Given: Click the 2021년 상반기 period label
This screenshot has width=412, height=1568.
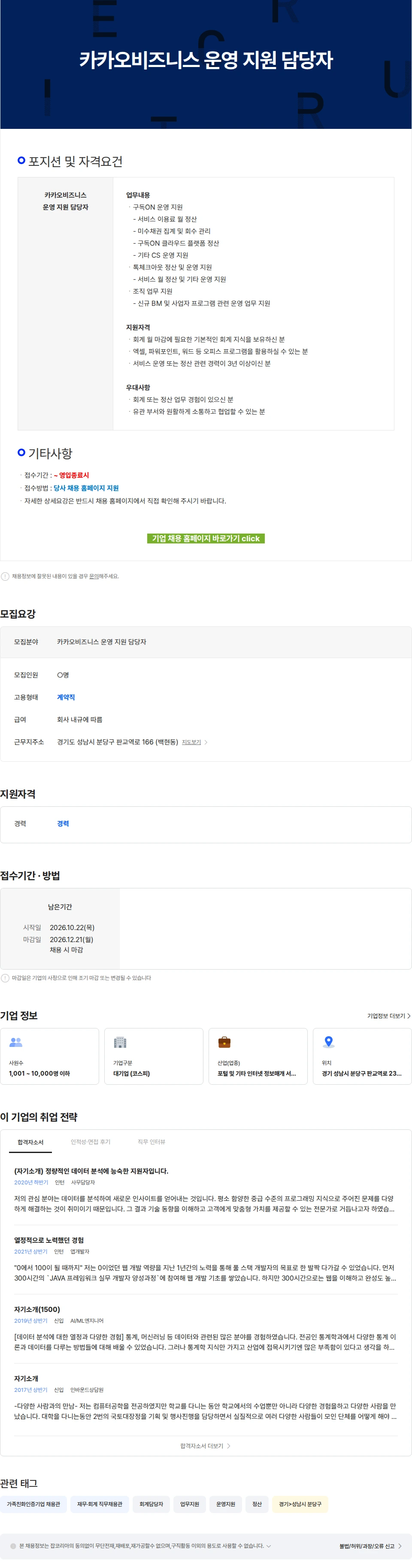Looking at the screenshot, I should 31,1251.
